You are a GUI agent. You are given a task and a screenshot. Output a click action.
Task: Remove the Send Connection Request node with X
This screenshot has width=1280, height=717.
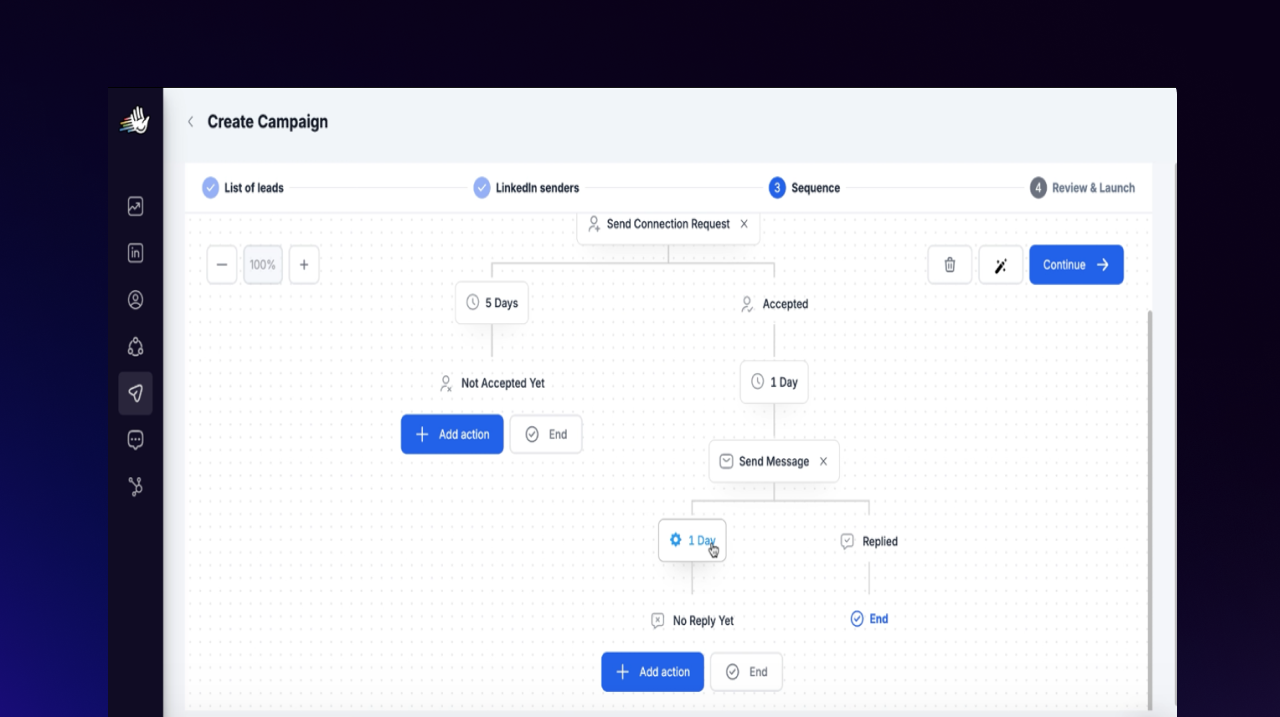click(744, 224)
